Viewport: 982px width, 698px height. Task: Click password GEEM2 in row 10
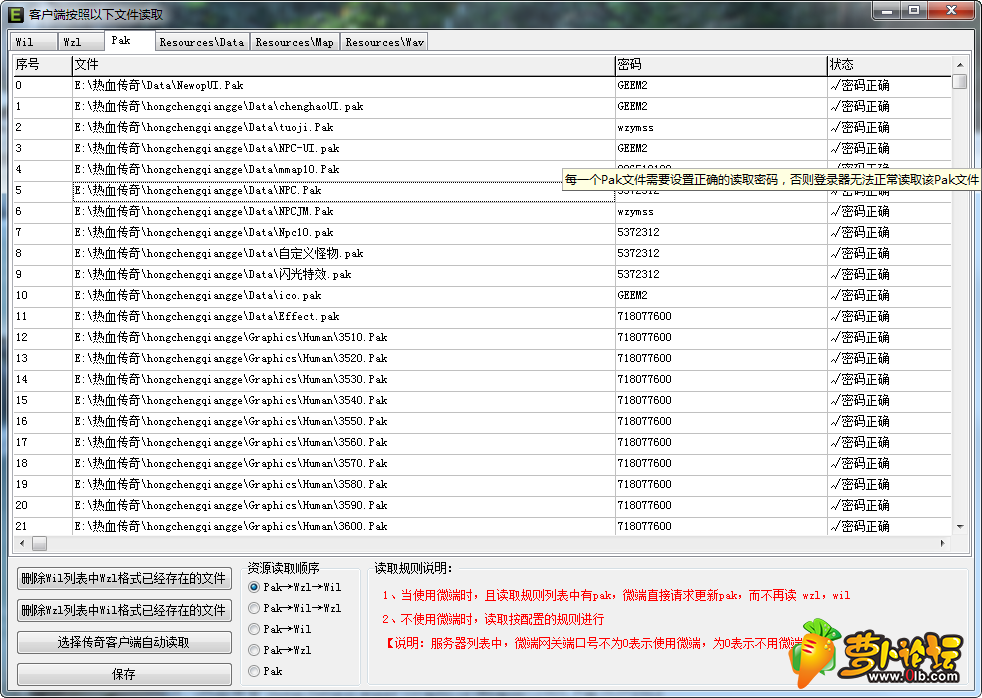[632, 295]
